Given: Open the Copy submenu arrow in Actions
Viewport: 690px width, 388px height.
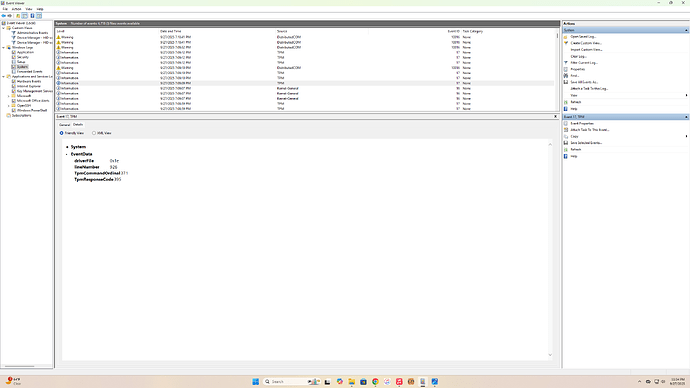Looking at the screenshot, I should pos(686,136).
